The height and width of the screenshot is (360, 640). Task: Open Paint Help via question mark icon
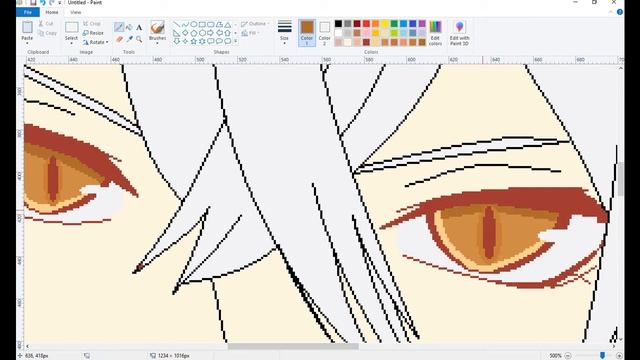[x=620, y=12]
